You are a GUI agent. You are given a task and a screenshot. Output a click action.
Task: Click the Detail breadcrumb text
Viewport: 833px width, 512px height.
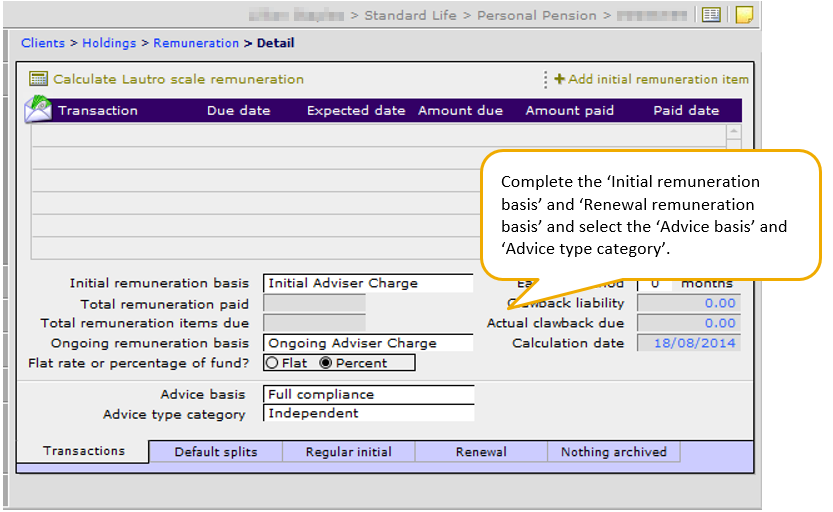pos(275,43)
